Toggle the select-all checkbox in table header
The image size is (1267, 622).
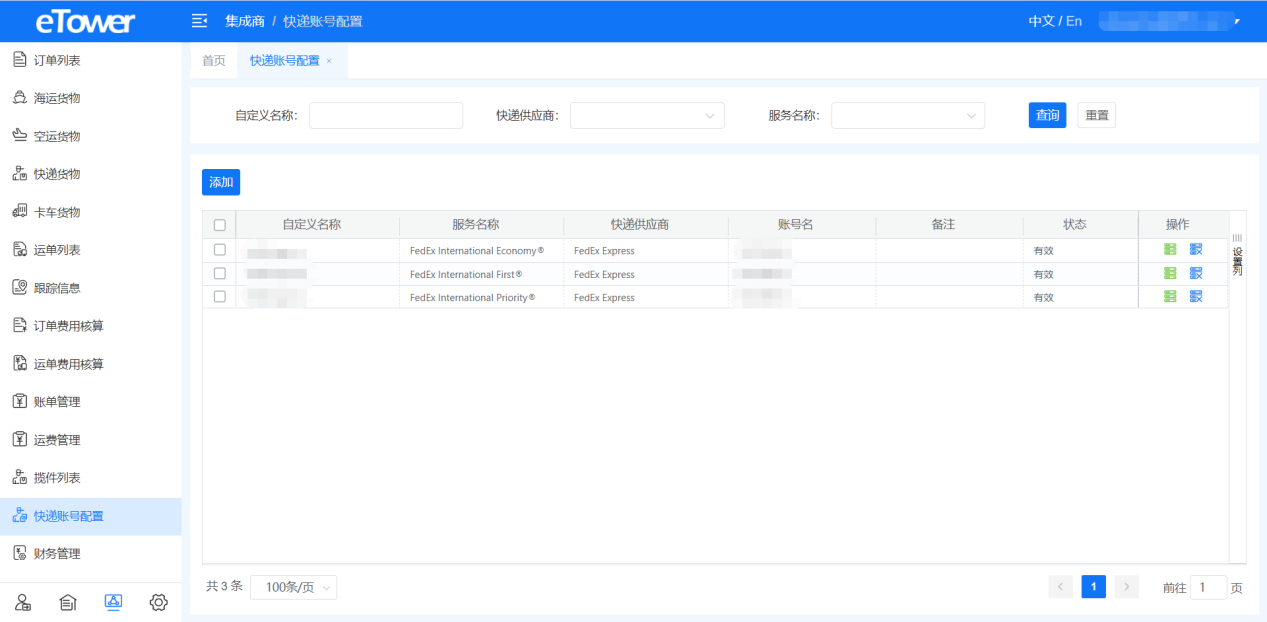click(220, 225)
